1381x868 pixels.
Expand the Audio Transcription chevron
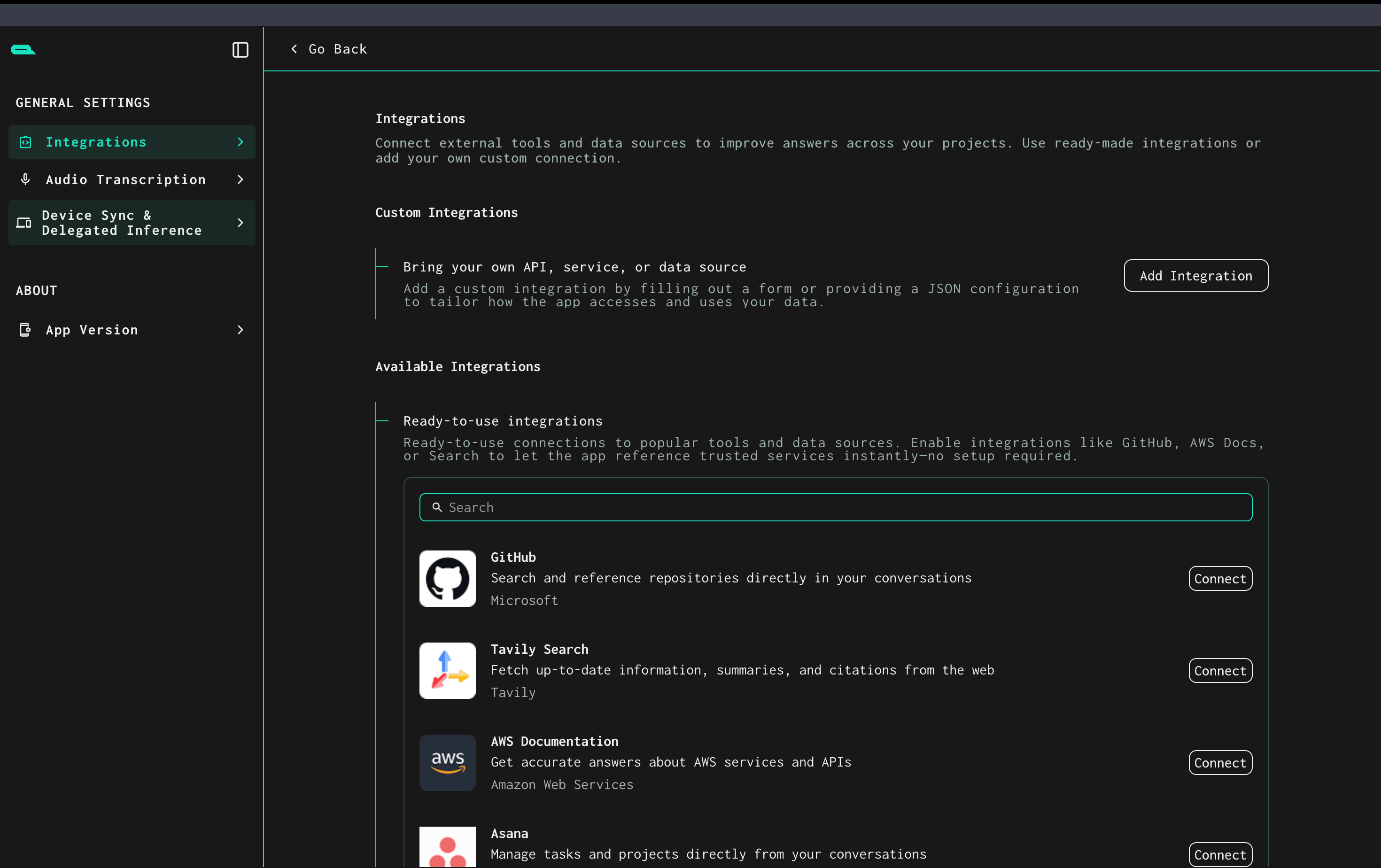[241, 179]
